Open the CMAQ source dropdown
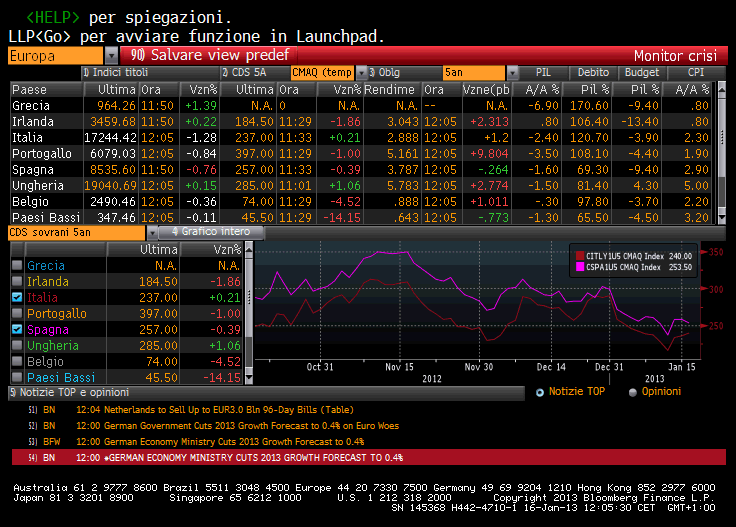This screenshot has height=527, width=736. tap(360, 73)
